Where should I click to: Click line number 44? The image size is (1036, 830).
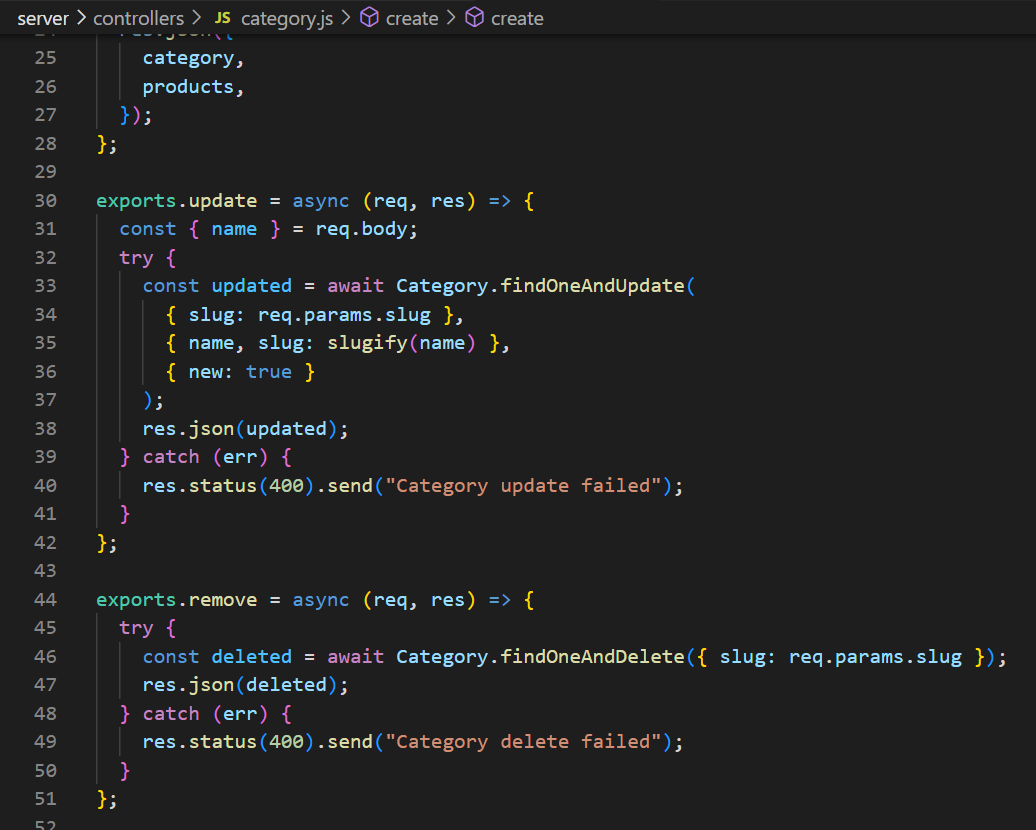46,599
